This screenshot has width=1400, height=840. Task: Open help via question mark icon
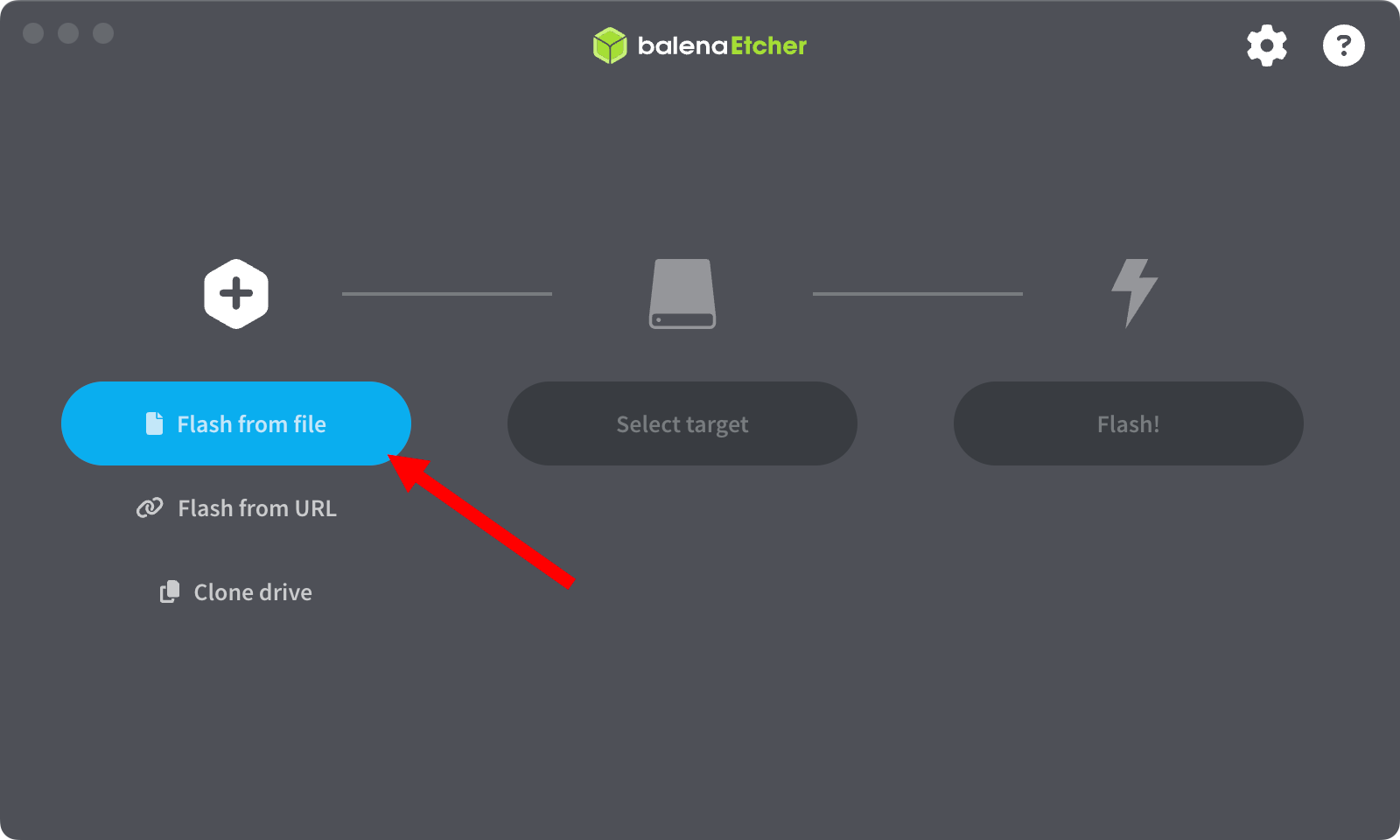[x=1344, y=45]
